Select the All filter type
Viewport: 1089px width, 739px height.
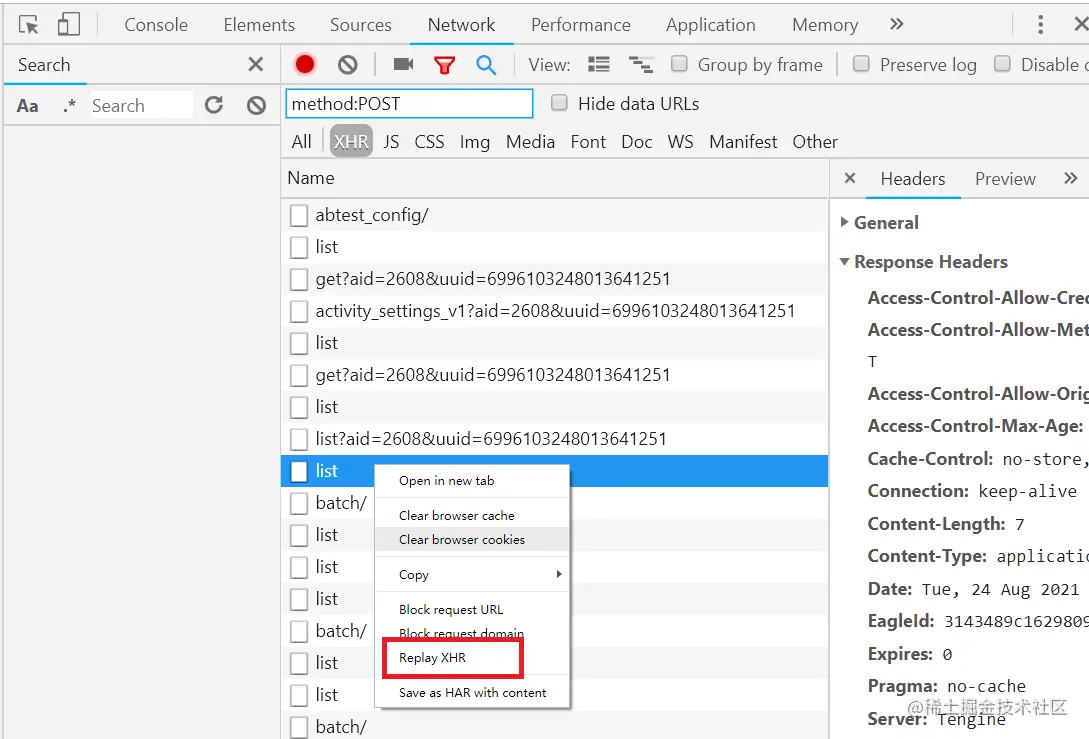point(301,142)
